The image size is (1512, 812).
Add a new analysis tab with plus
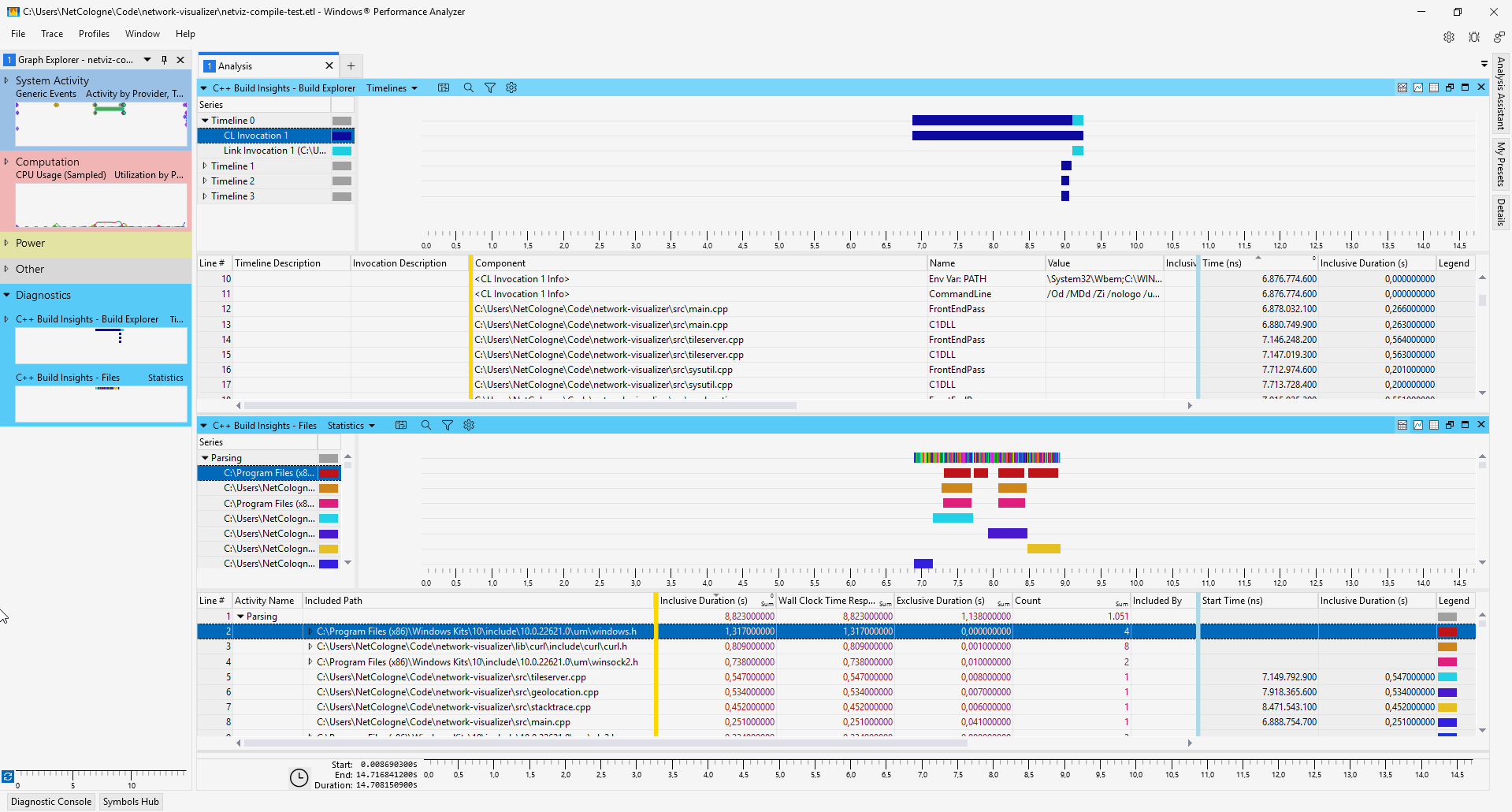point(351,66)
